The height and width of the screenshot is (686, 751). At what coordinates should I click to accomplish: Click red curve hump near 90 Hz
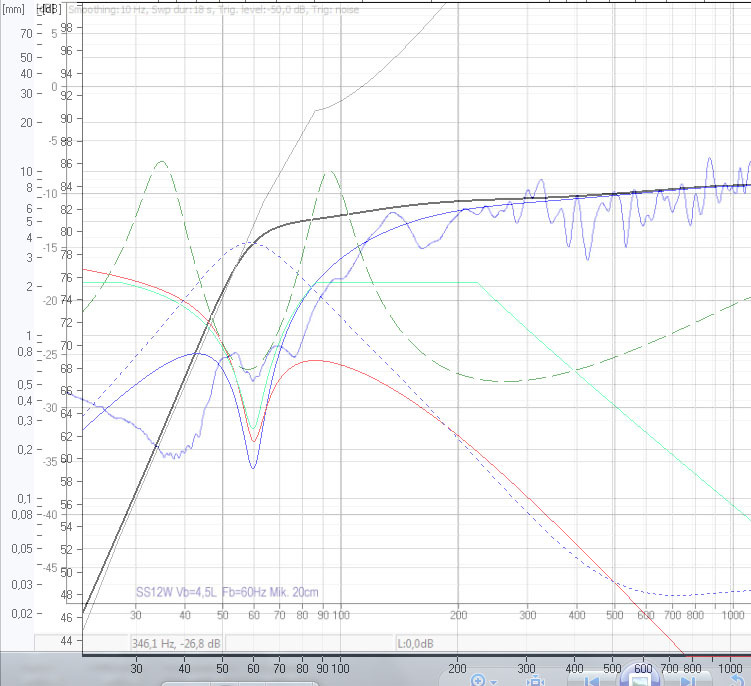point(315,360)
